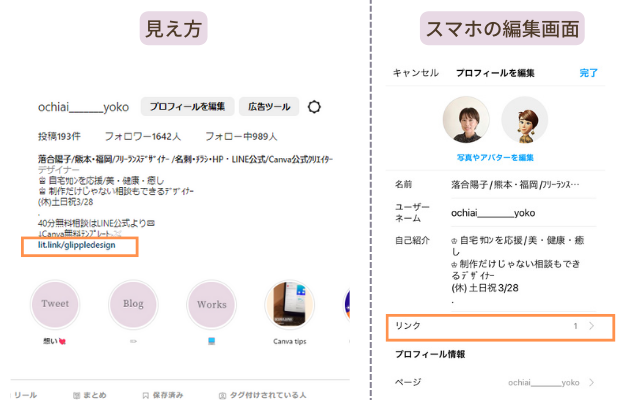This screenshot has width=640, height=400.
Task: Open the Blog story highlight
Action: 133,304
